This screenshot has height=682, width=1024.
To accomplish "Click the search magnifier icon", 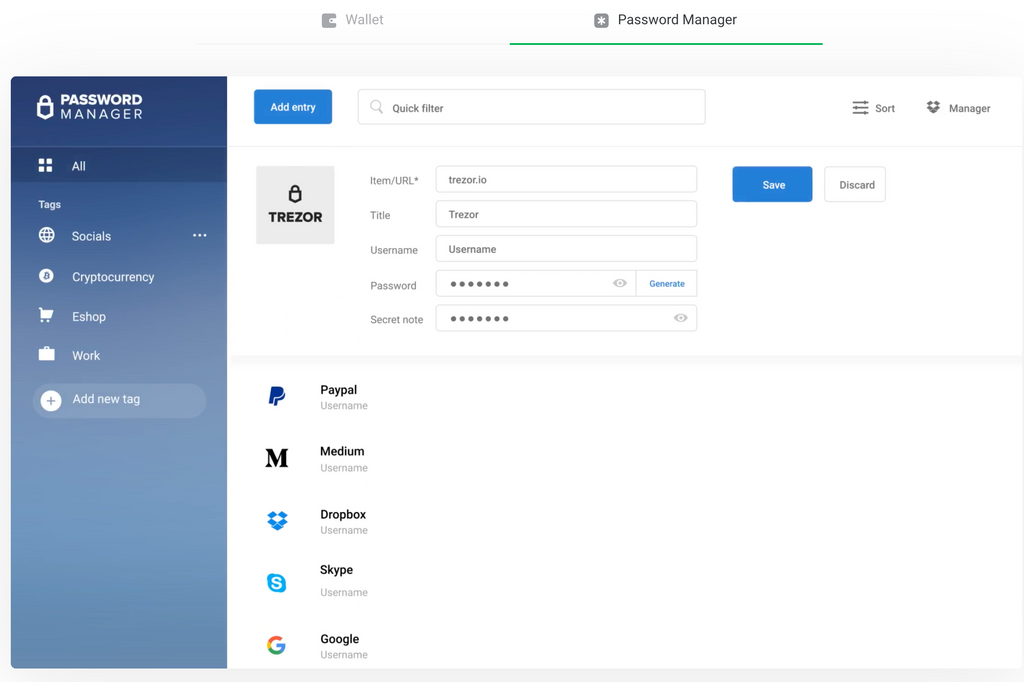I will pyautogui.click(x=377, y=106).
